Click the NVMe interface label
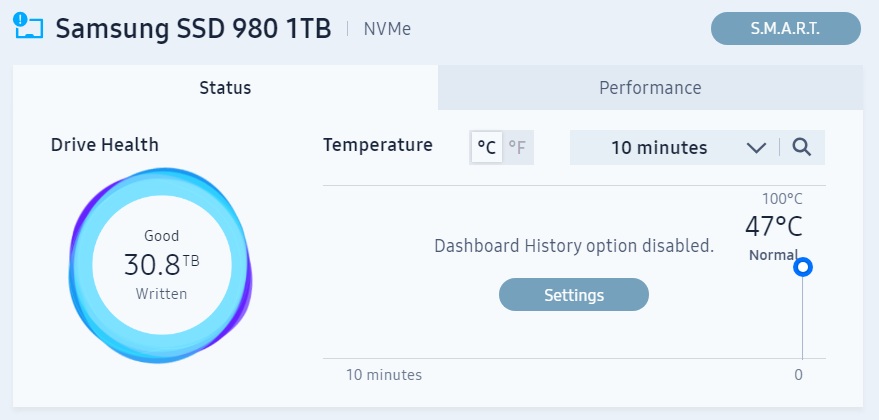 (385, 29)
